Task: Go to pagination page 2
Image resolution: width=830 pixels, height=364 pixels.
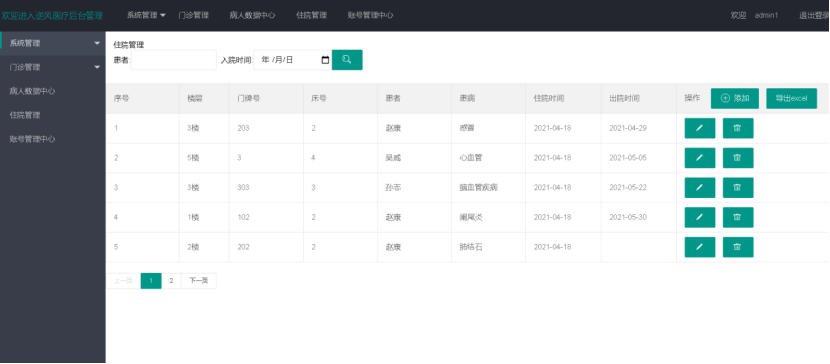Action: click(171, 281)
